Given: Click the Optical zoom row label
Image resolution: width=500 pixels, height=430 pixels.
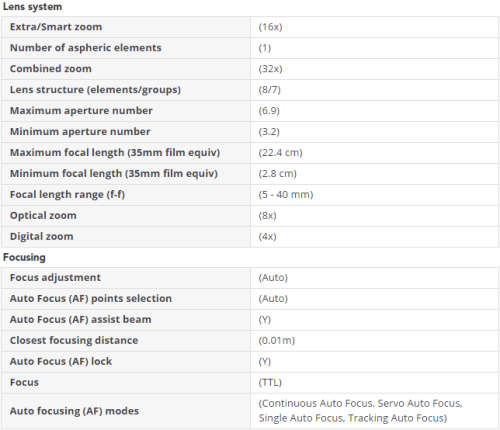Looking at the screenshot, I should coord(43,216).
